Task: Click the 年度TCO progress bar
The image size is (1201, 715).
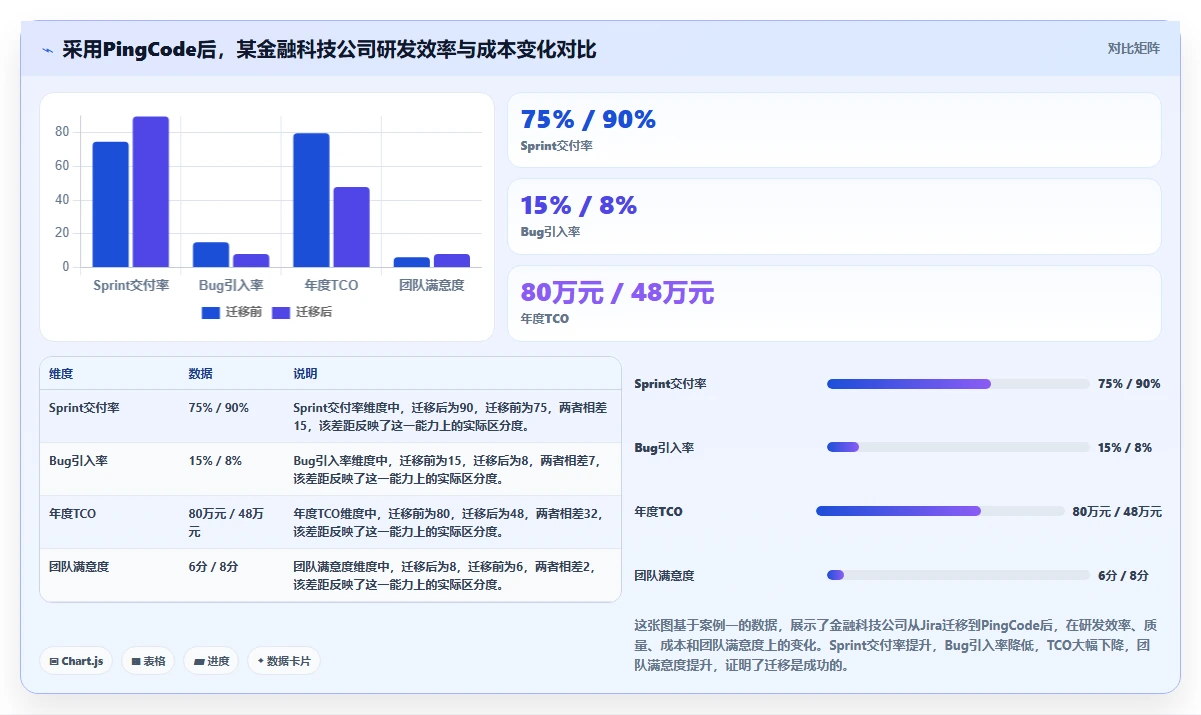Action: pyautogui.click(x=940, y=511)
